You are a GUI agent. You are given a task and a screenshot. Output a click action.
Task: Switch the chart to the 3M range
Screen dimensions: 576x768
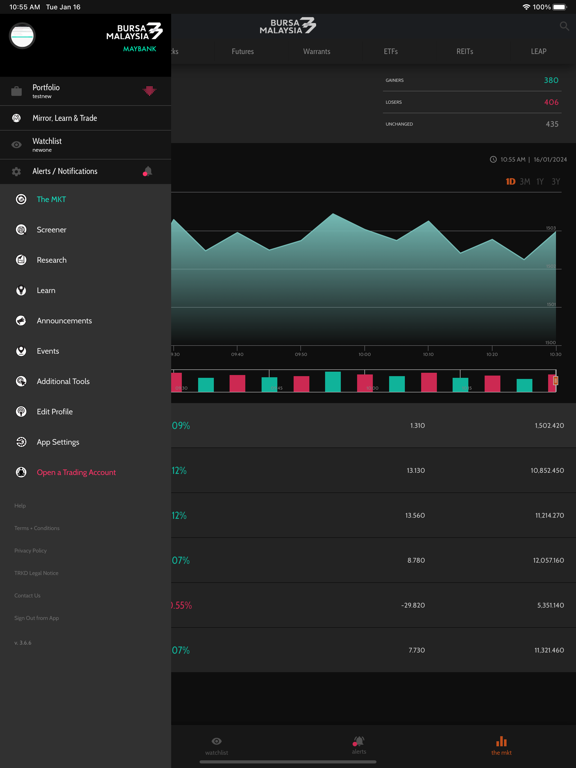pyautogui.click(x=525, y=182)
